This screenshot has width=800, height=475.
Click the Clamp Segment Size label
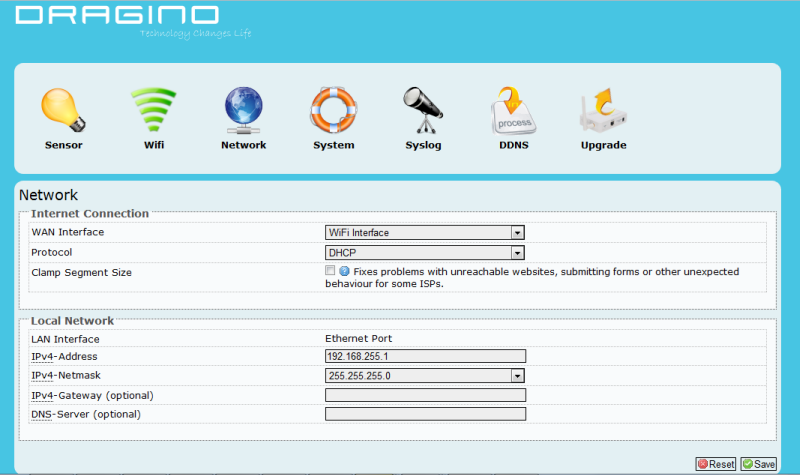(x=81, y=272)
